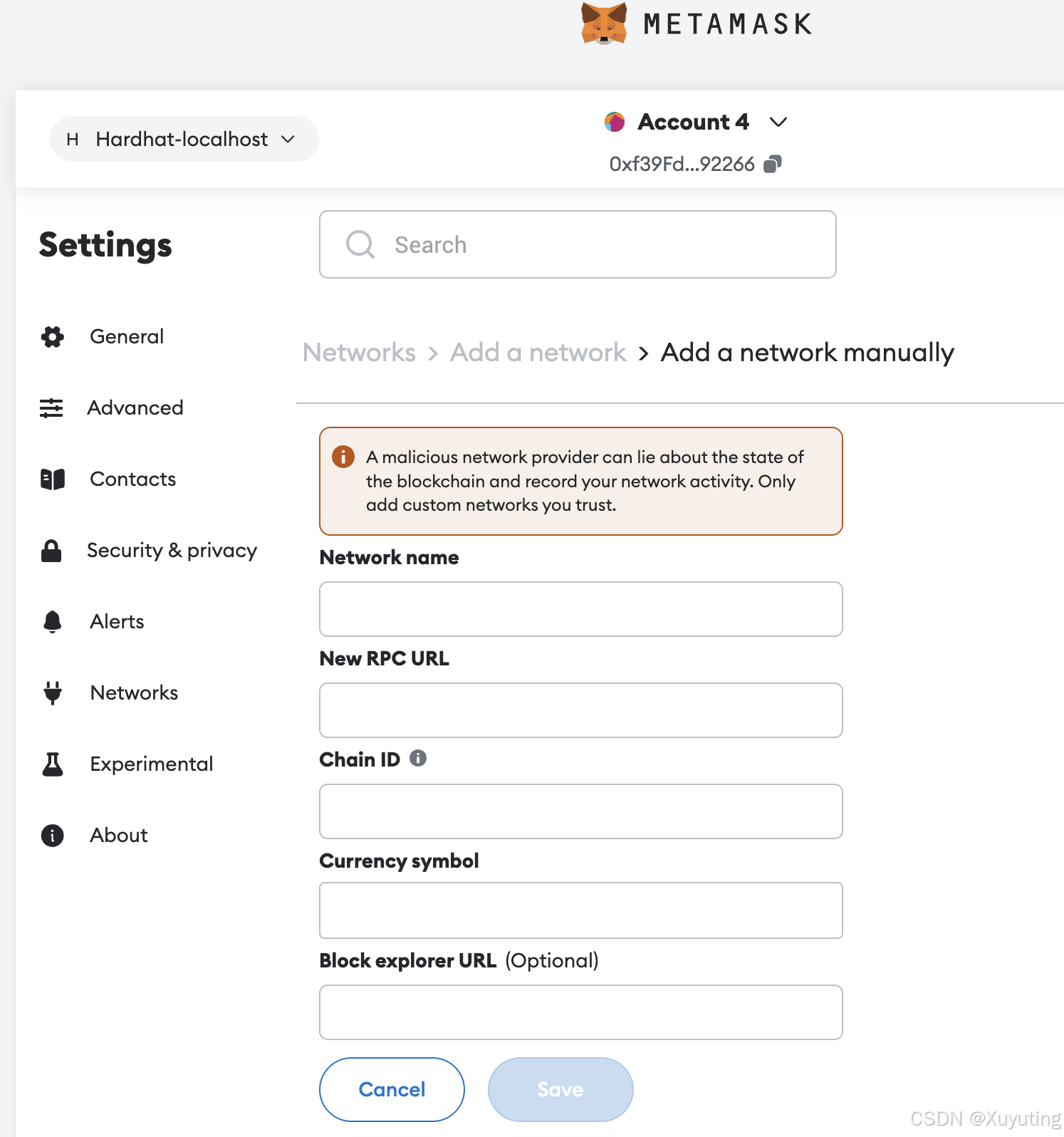Click the H network badge icon
Image resolution: width=1064 pixels, height=1137 pixels.
coord(72,139)
